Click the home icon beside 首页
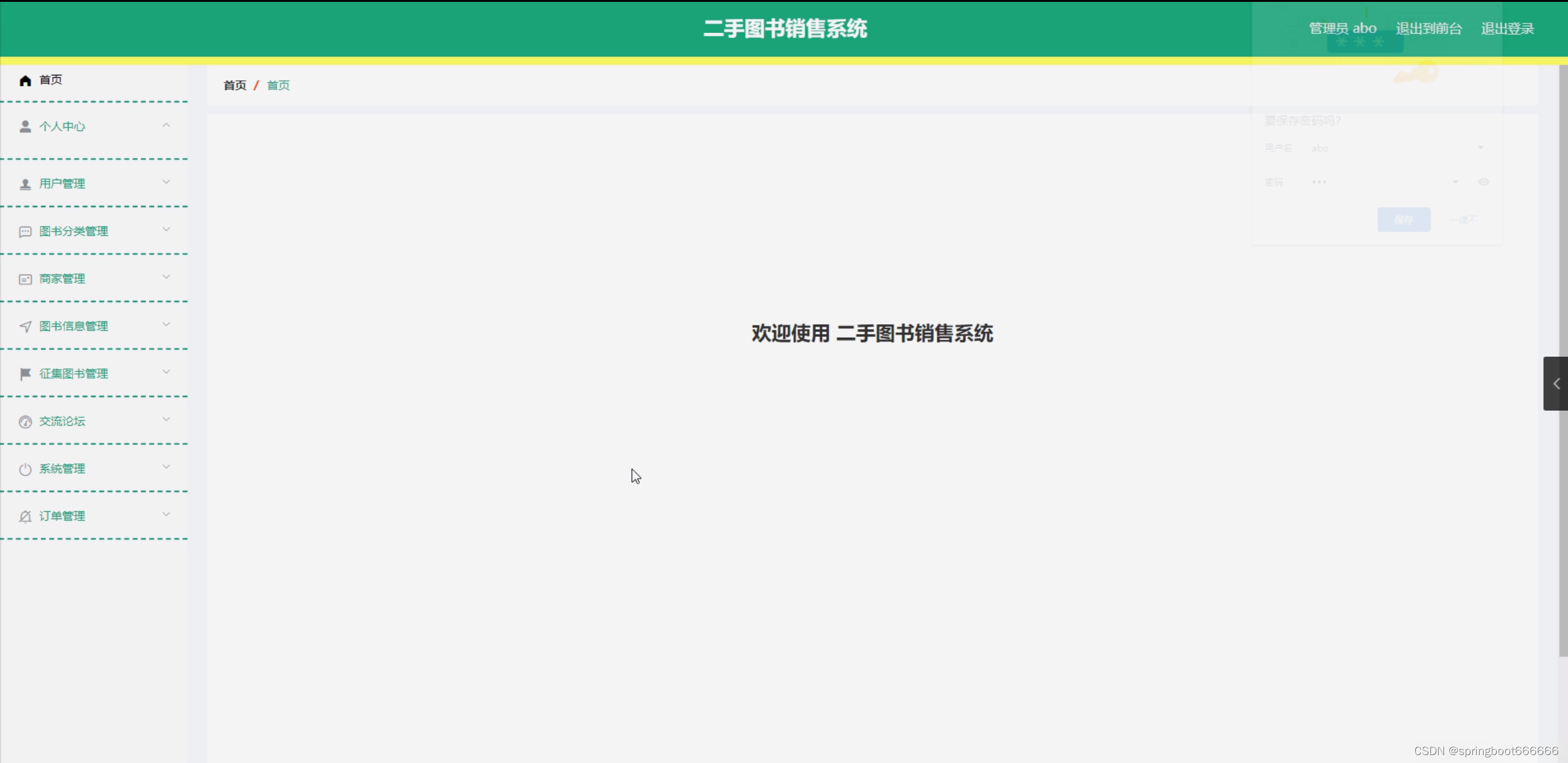 pos(25,80)
